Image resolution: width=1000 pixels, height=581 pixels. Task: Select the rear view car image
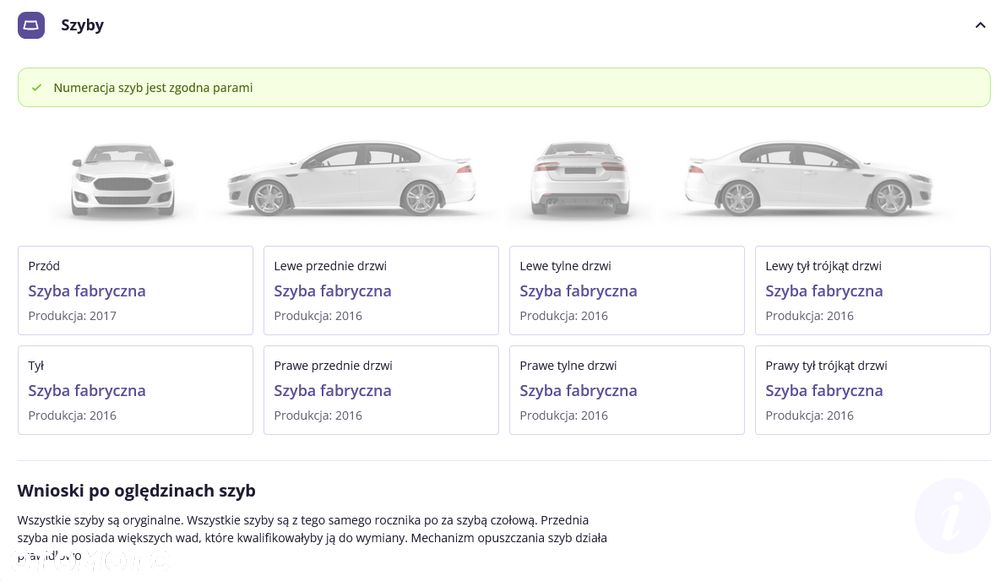[580, 179]
